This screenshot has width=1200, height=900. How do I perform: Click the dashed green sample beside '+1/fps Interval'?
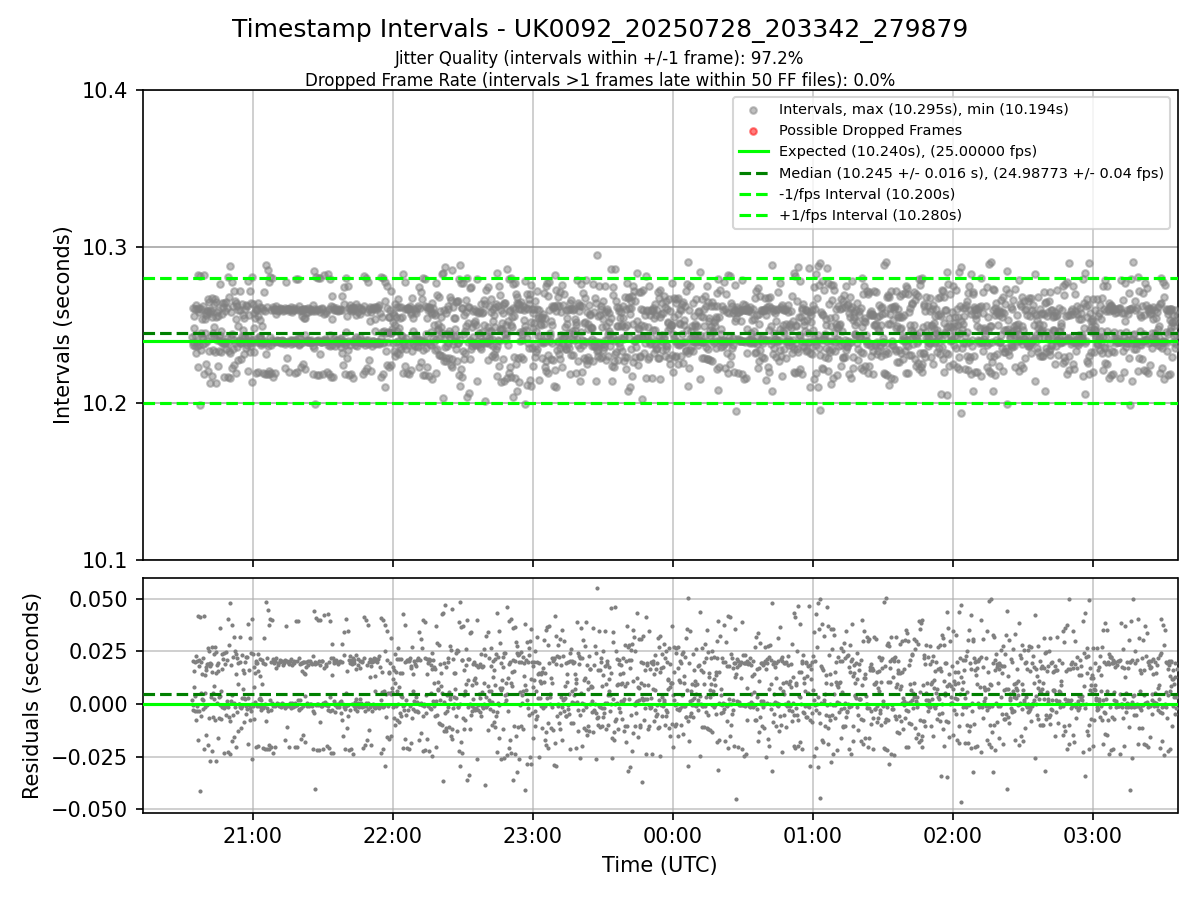pyautogui.click(x=754, y=215)
